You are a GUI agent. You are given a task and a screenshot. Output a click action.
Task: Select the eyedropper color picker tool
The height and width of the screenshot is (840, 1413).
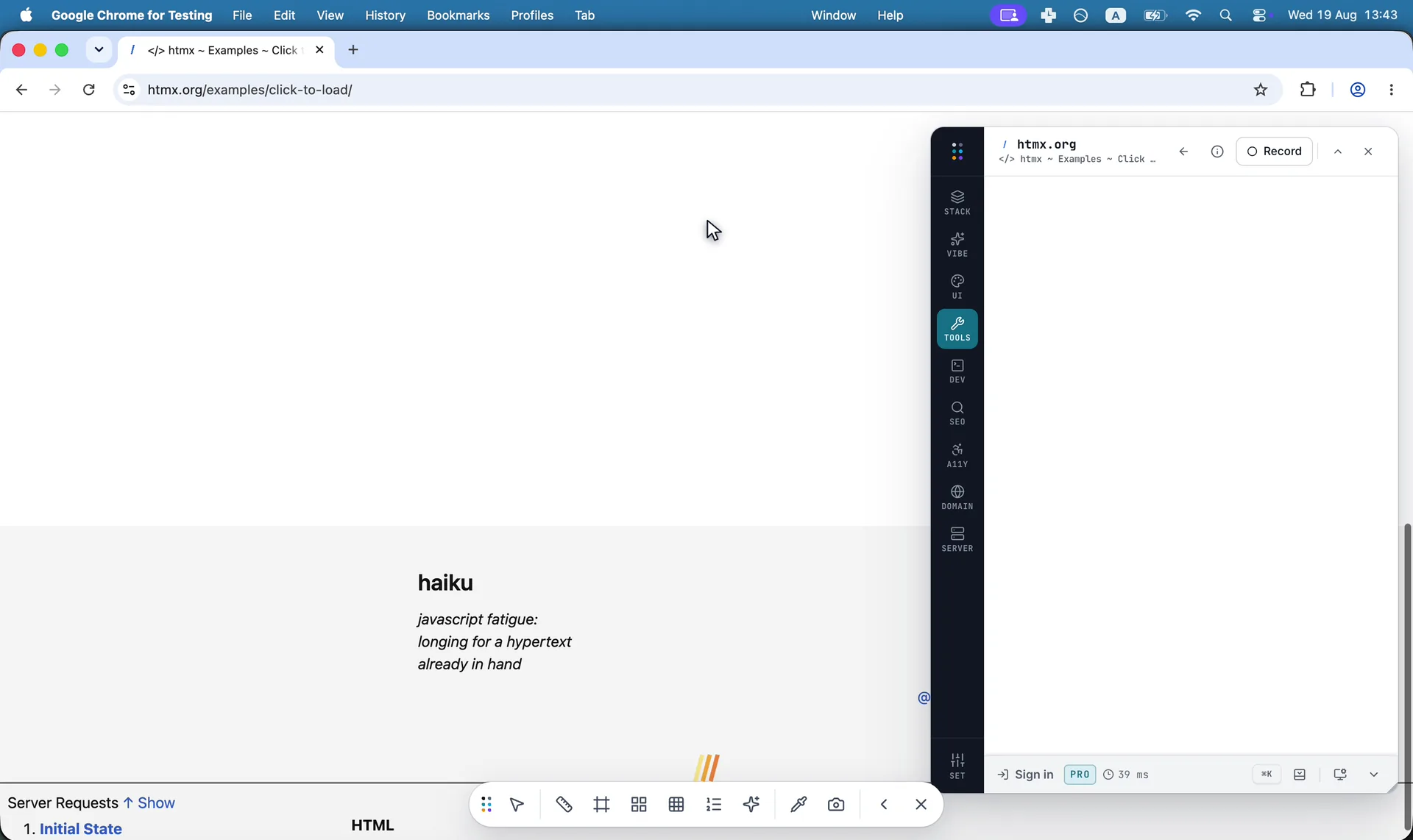click(798, 804)
